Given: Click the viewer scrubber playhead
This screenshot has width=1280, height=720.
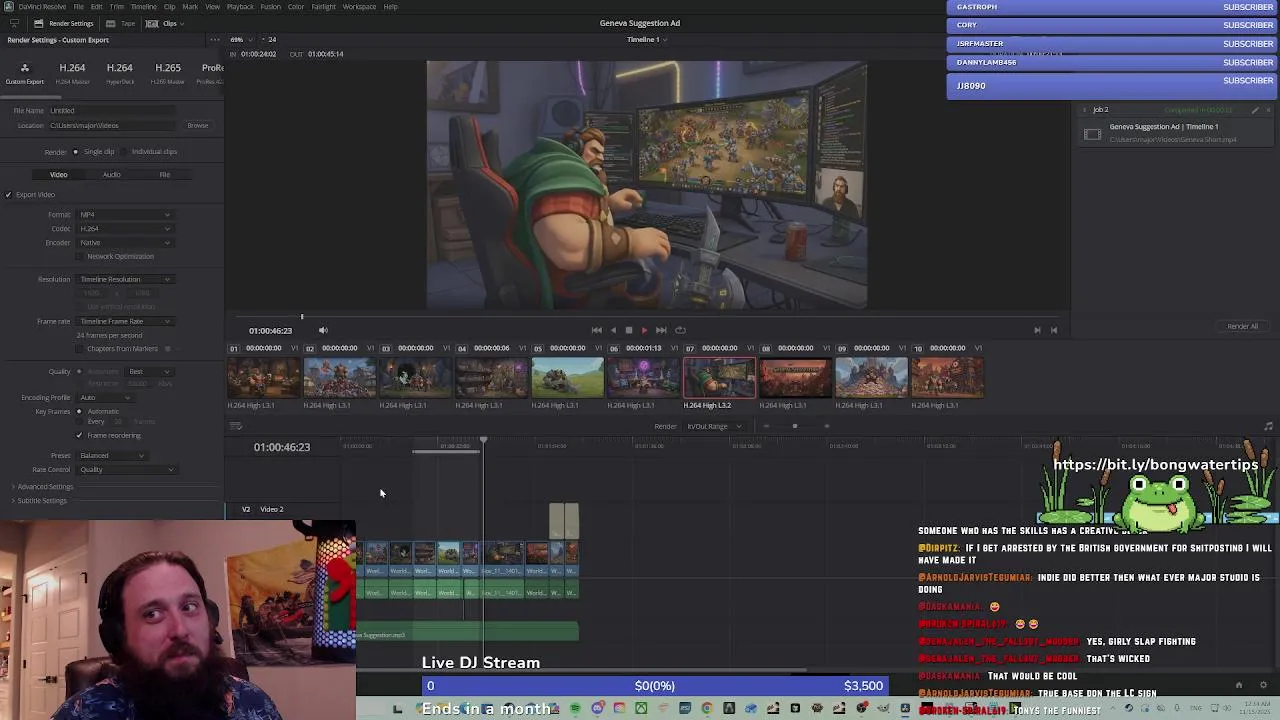Looking at the screenshot, I should pyautogui.click(x=302, y=317).
